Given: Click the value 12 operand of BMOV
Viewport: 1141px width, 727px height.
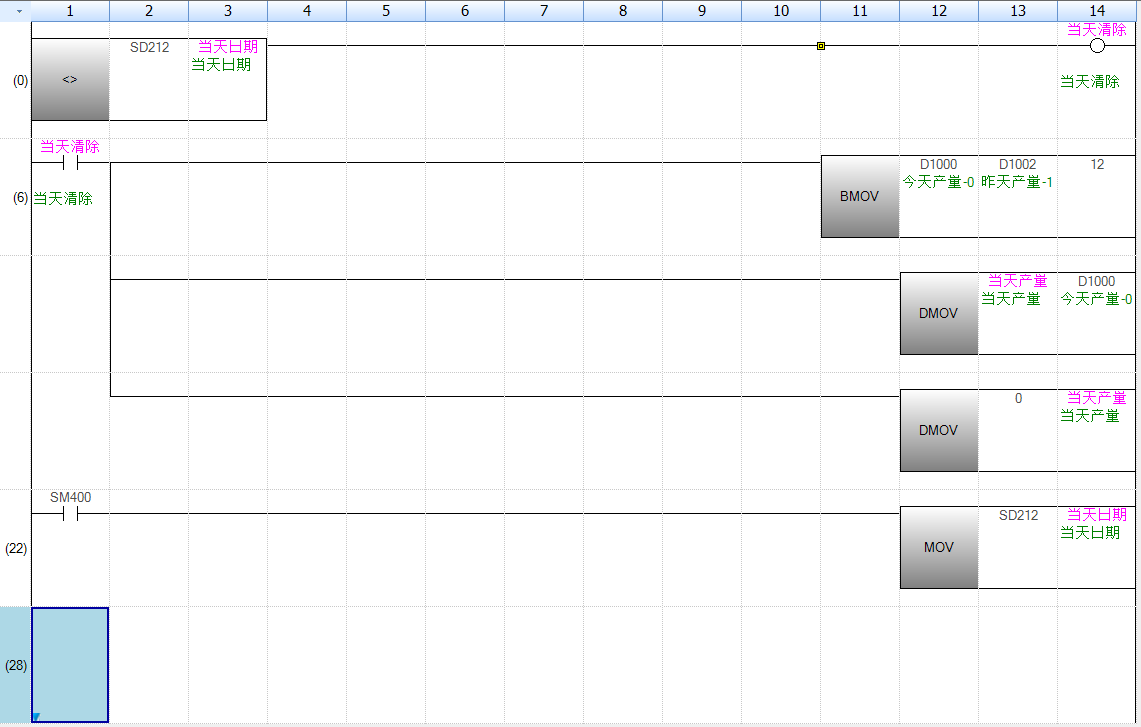Looking at the screenshot, I should [x=1097, y=164].
